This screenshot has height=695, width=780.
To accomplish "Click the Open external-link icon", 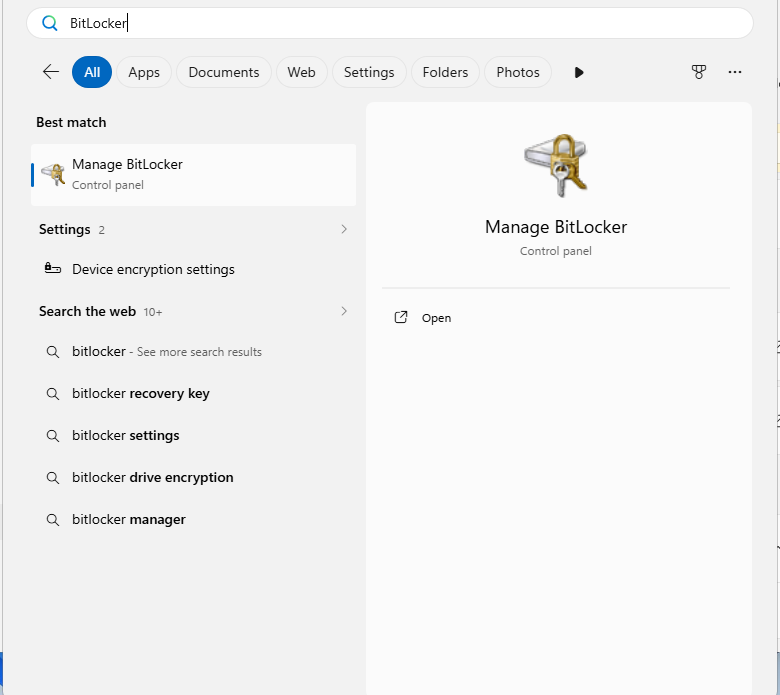I will pyautogui.click(x=401, y=317).
